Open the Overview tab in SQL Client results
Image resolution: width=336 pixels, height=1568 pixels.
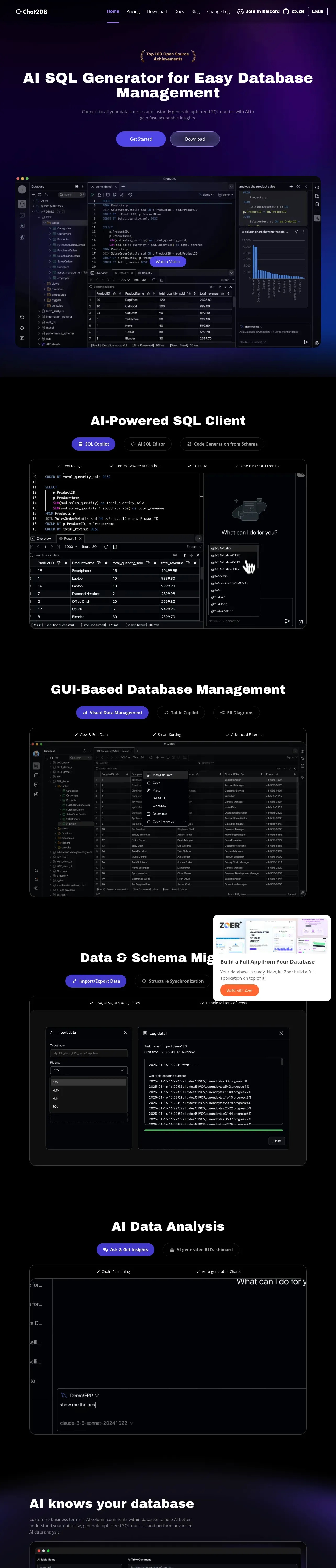[41, 539]
